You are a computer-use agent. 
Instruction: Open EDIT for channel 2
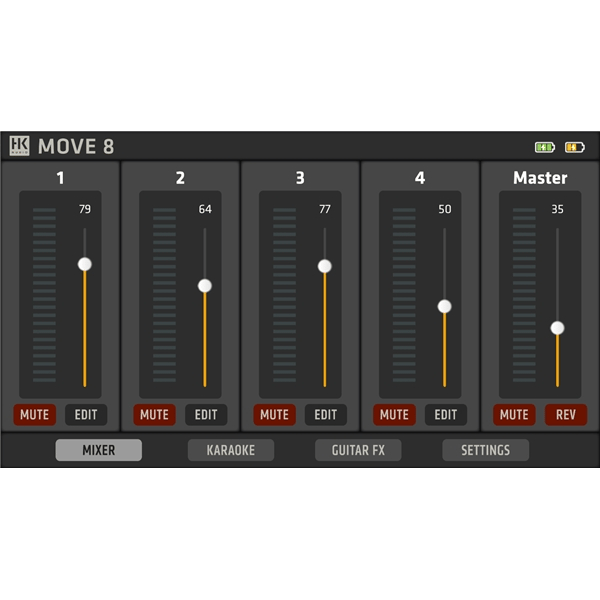[206, 415]
